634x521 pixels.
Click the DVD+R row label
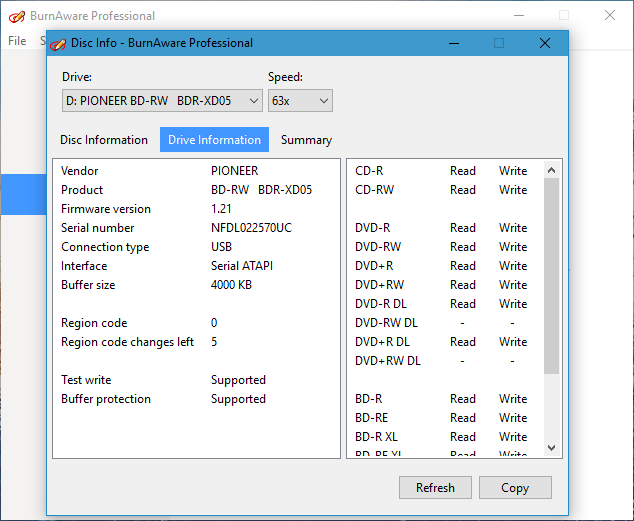click(374, 266)
